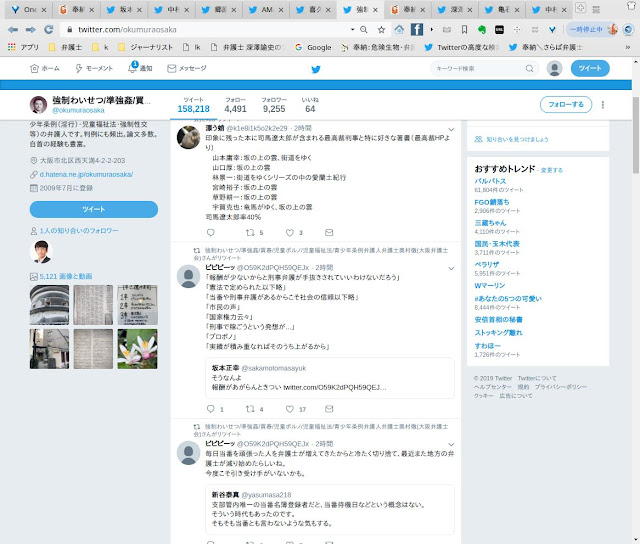Open the d.hatena.ne.jp/okumuraosaka link
This screenshot has height=544, width=640.
point(86,174)
